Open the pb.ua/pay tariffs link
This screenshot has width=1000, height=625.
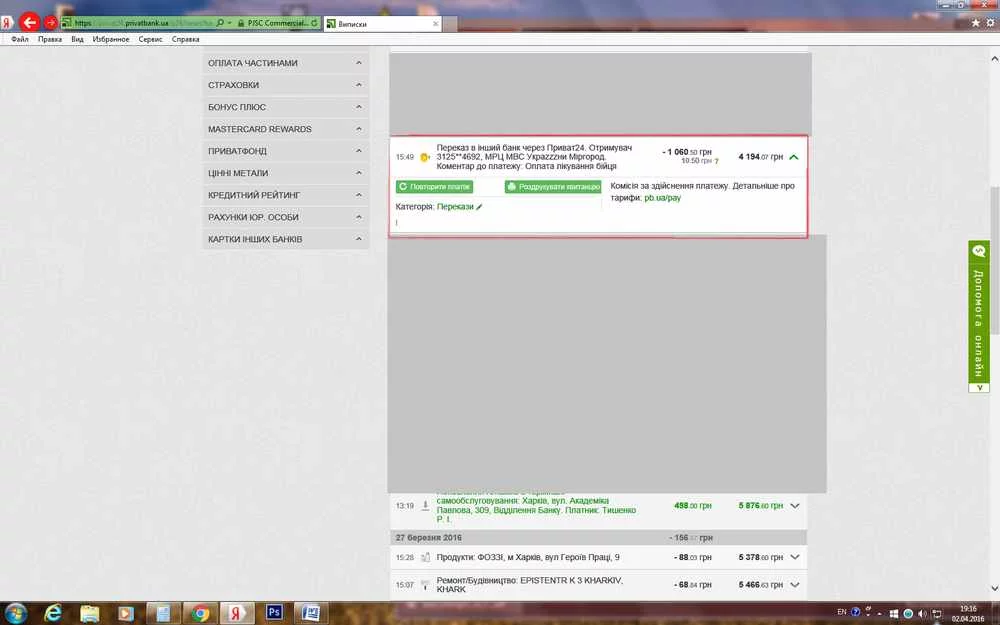tap(663, 198)
